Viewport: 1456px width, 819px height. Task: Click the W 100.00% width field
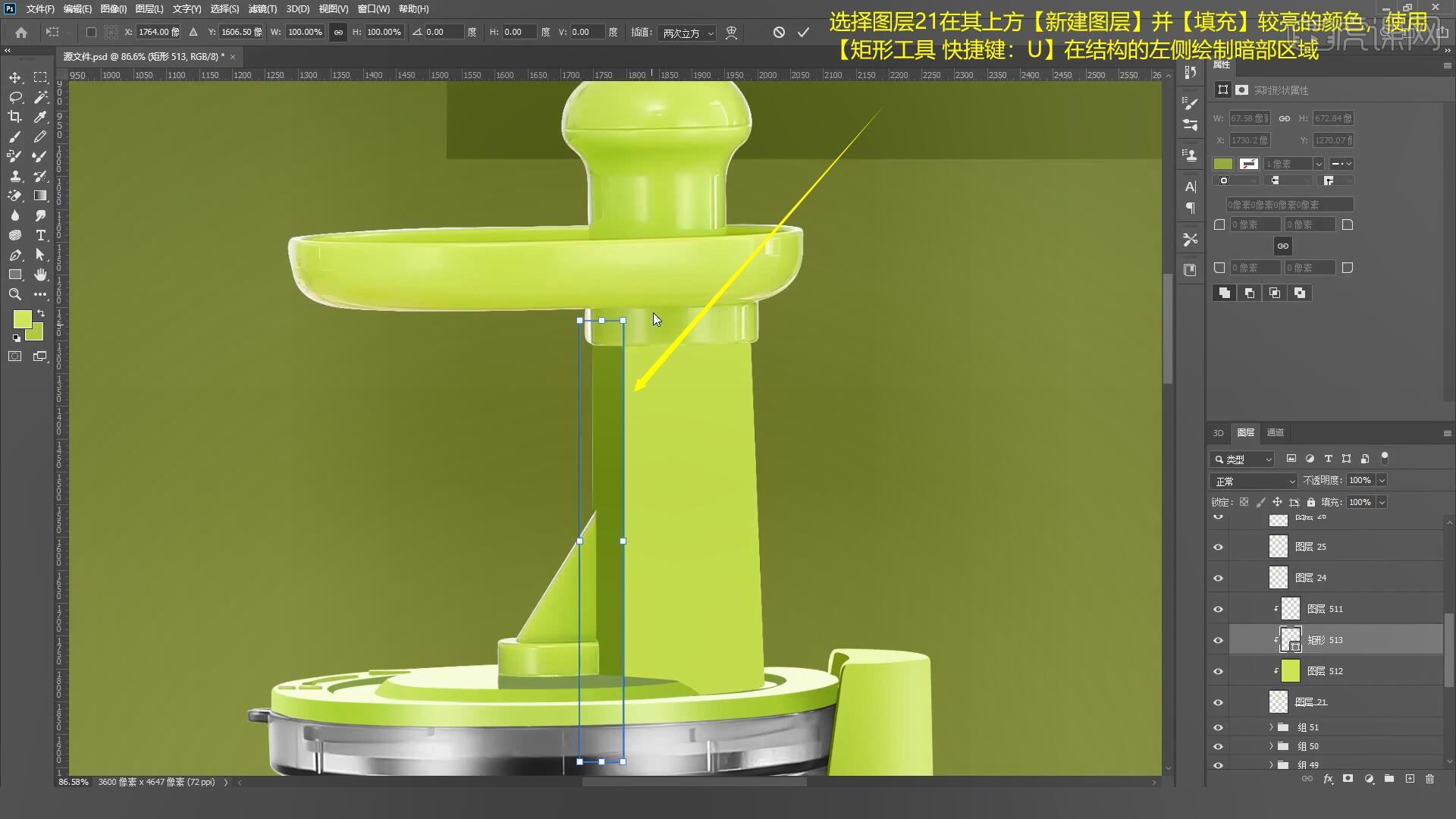coord(304,32)
